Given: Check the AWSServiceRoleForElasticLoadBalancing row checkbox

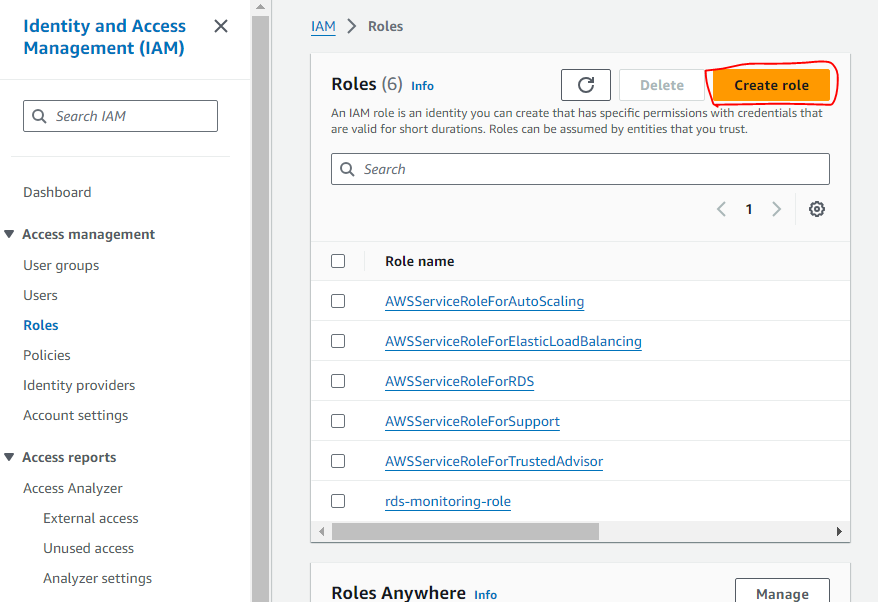Looking at the screenshot, I should (x=338, y=341).
